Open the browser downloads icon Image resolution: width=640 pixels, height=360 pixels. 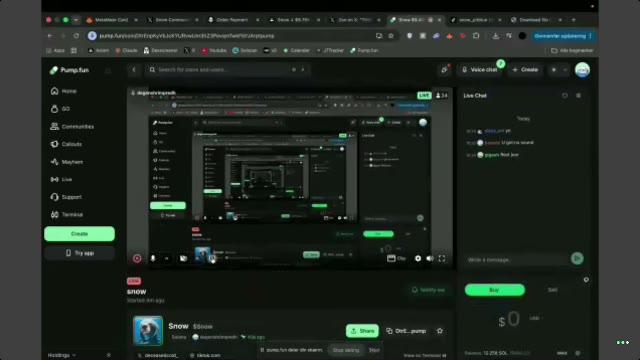pyautogui.click(x=496, y=36)
